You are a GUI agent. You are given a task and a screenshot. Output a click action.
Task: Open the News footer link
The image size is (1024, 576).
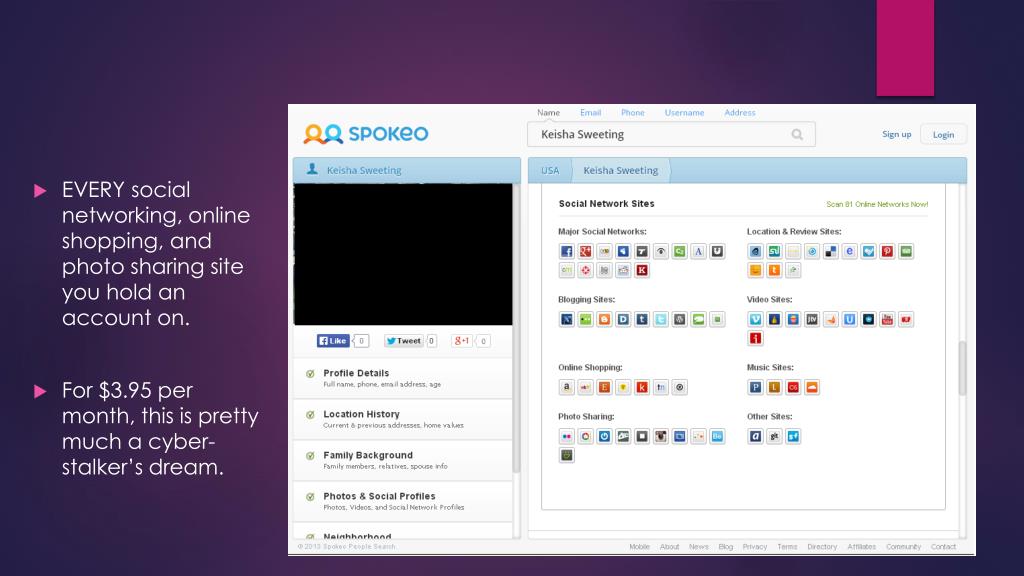click(699, 547)
